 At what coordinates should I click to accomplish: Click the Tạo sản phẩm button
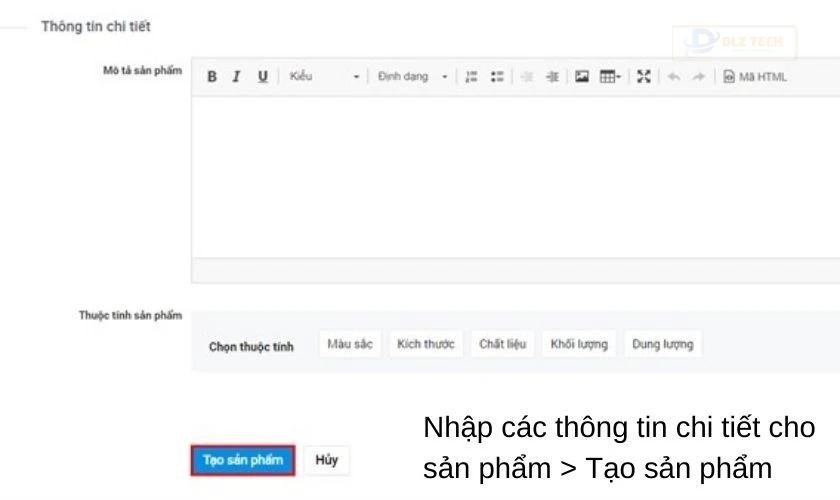(x=243, y=460)
